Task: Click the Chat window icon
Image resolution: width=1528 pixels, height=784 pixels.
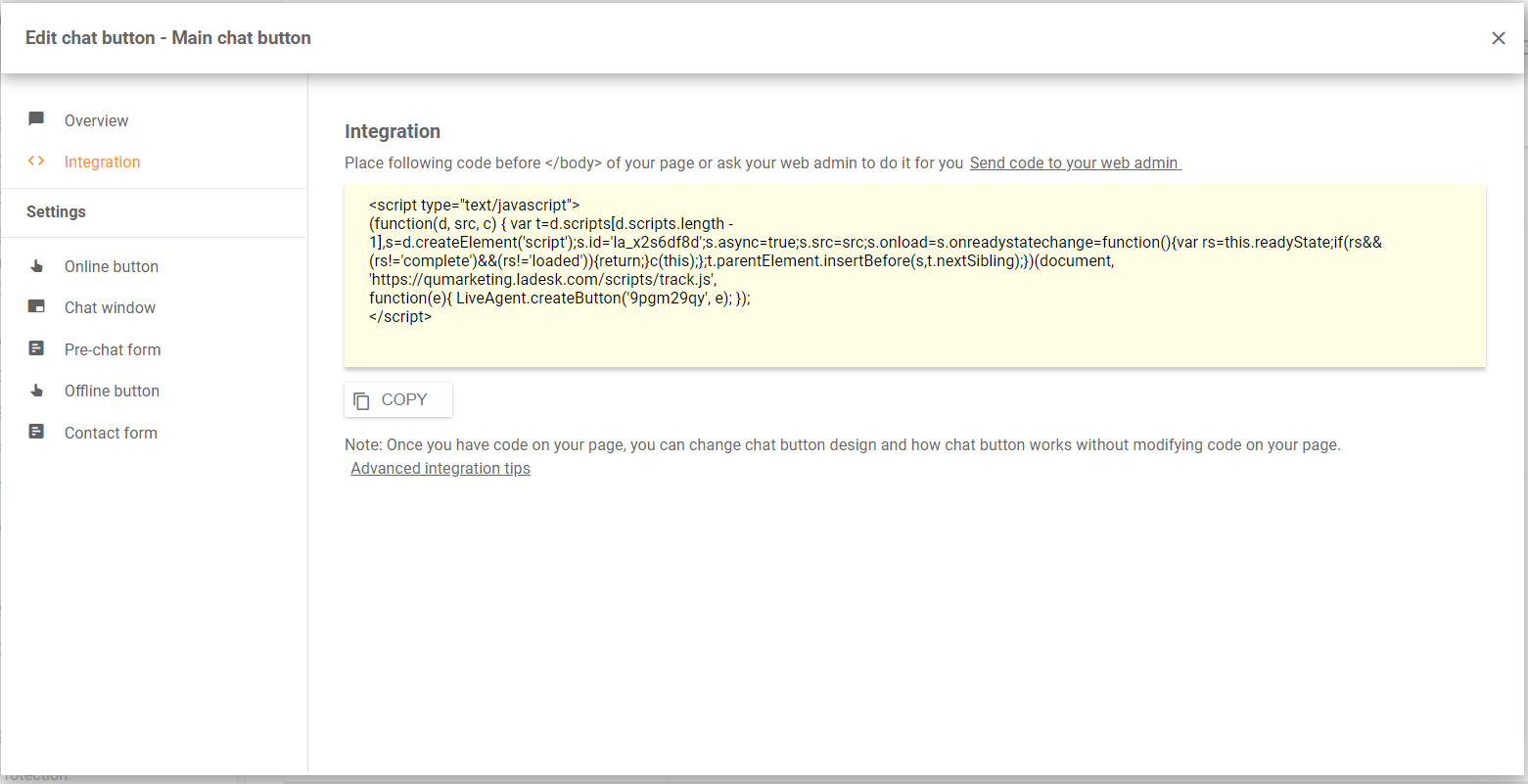Action: click(x=36, y=307)
